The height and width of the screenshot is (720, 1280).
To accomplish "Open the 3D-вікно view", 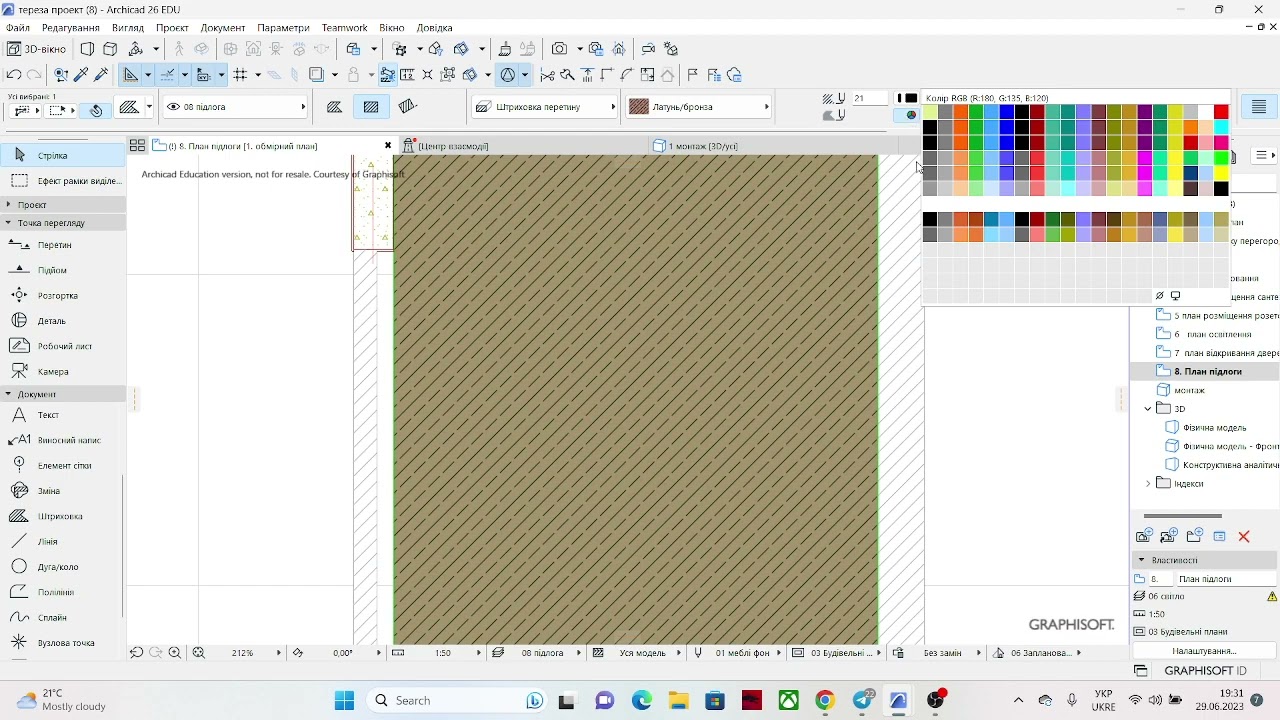I will [x=37, y=49].
